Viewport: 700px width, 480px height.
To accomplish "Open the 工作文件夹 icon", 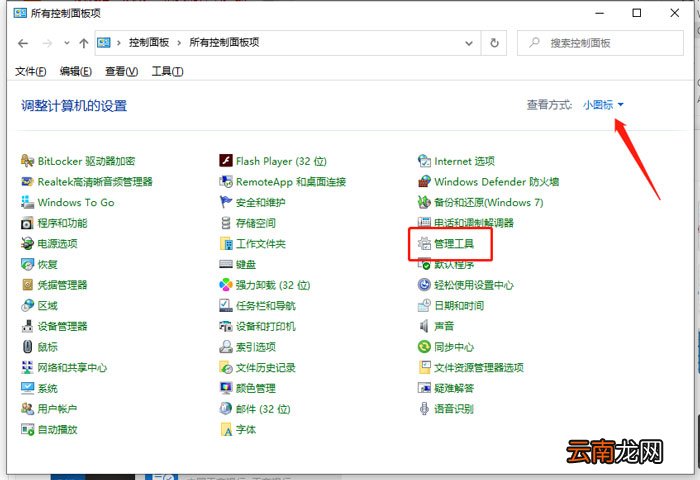I will 226,243.
